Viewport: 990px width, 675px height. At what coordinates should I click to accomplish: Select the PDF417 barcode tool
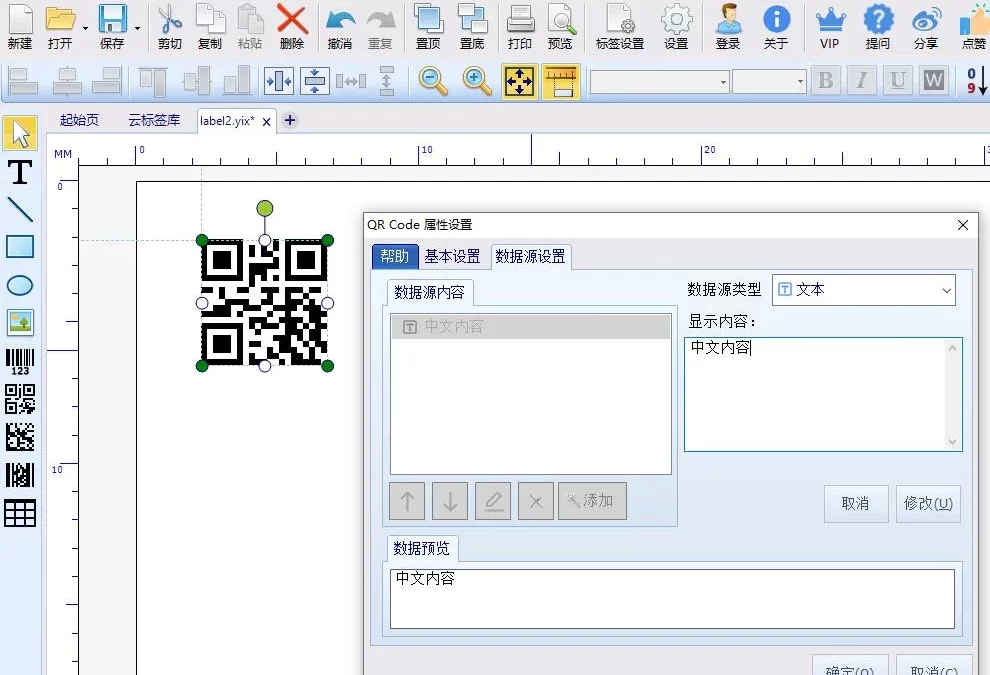coord(20,475)
